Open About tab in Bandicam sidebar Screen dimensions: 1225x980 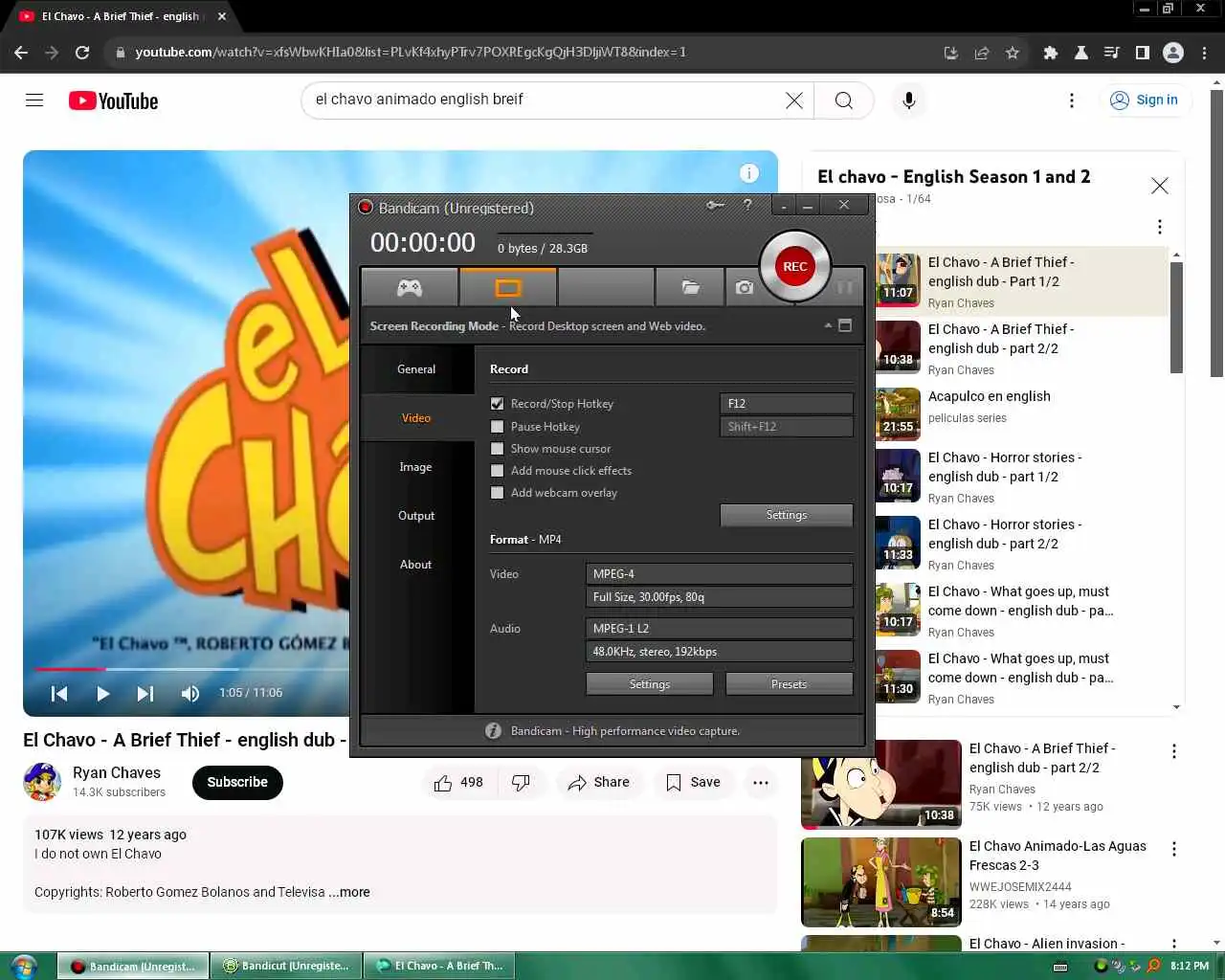[416, 565]
